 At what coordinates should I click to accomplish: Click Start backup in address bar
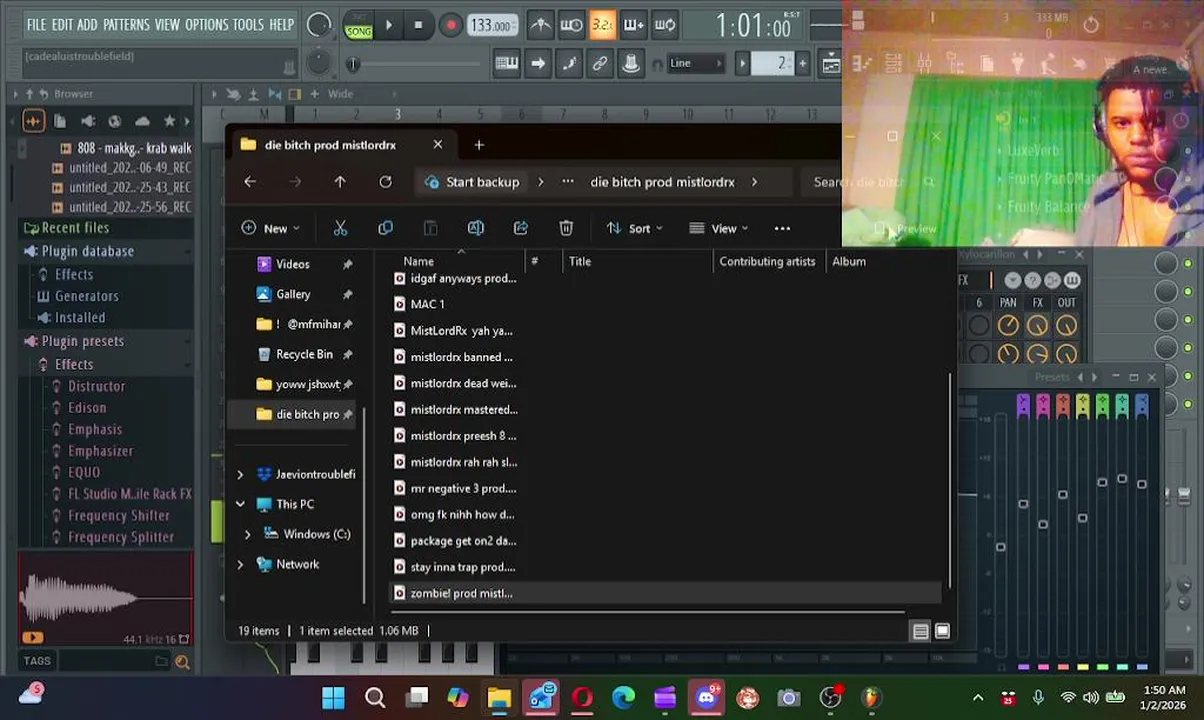point(472,182)
